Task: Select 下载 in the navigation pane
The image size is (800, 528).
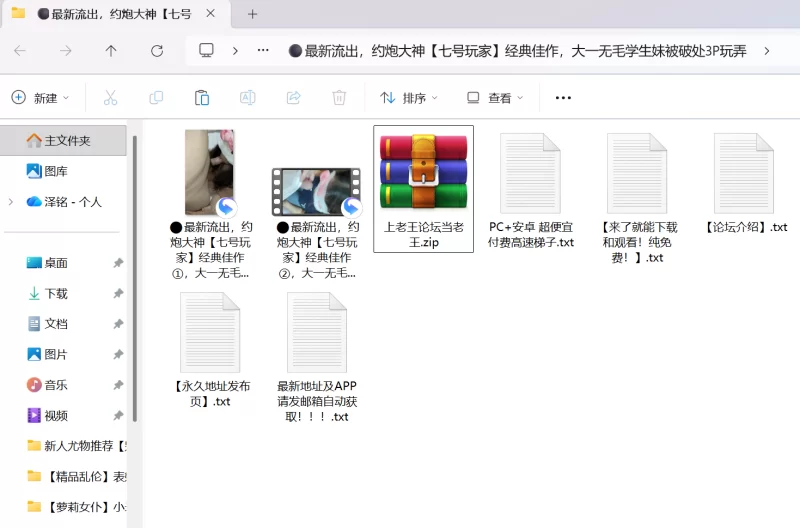Action: coord(56,294)
